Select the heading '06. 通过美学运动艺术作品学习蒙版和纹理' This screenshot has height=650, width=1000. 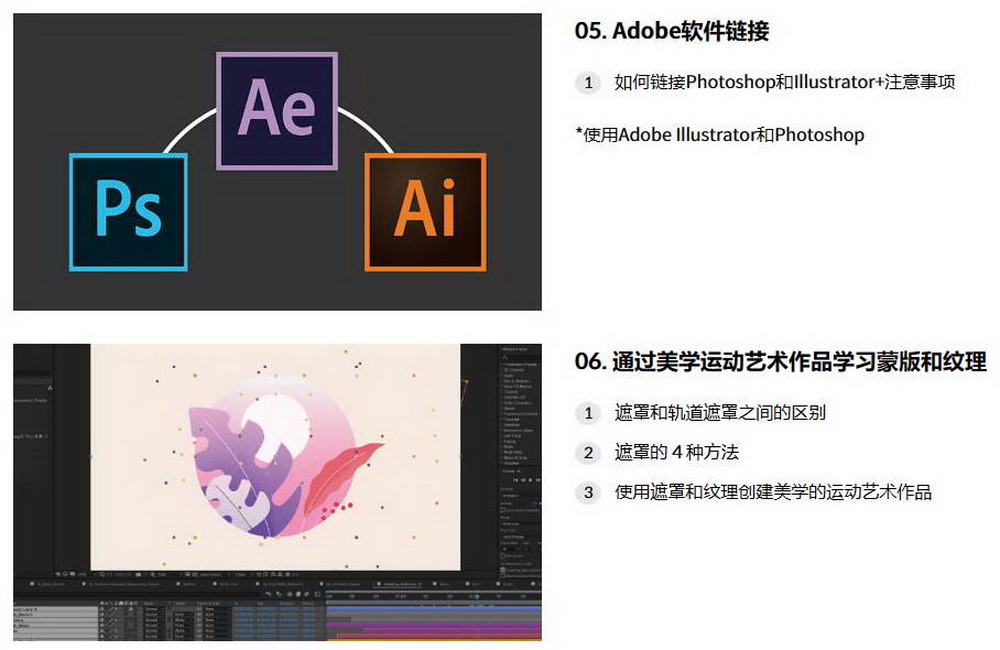pyautogui.click(x=781, y=362)
